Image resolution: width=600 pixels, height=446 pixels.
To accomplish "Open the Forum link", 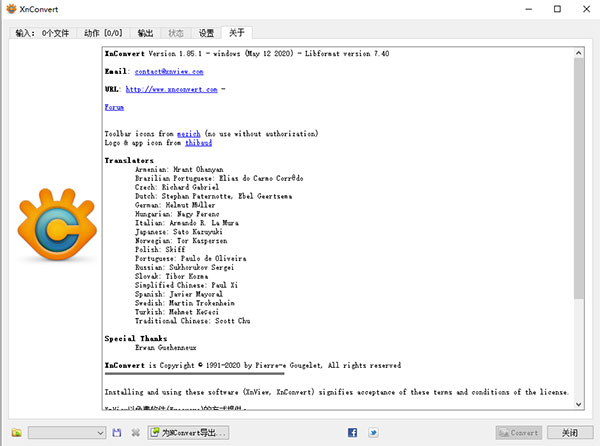I will (x=114, y=107).
